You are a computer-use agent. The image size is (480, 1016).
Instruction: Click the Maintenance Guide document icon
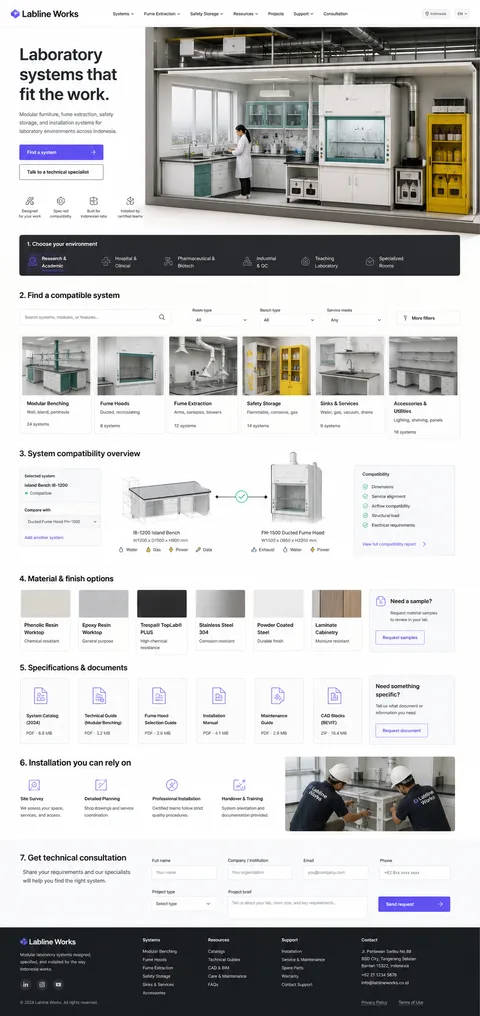(x=277, y=696)
